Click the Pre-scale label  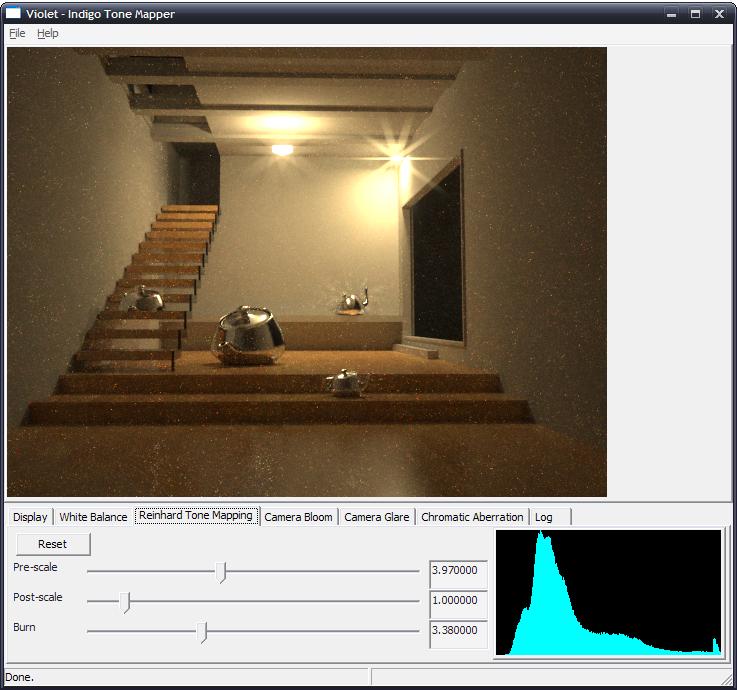(35, 567)
